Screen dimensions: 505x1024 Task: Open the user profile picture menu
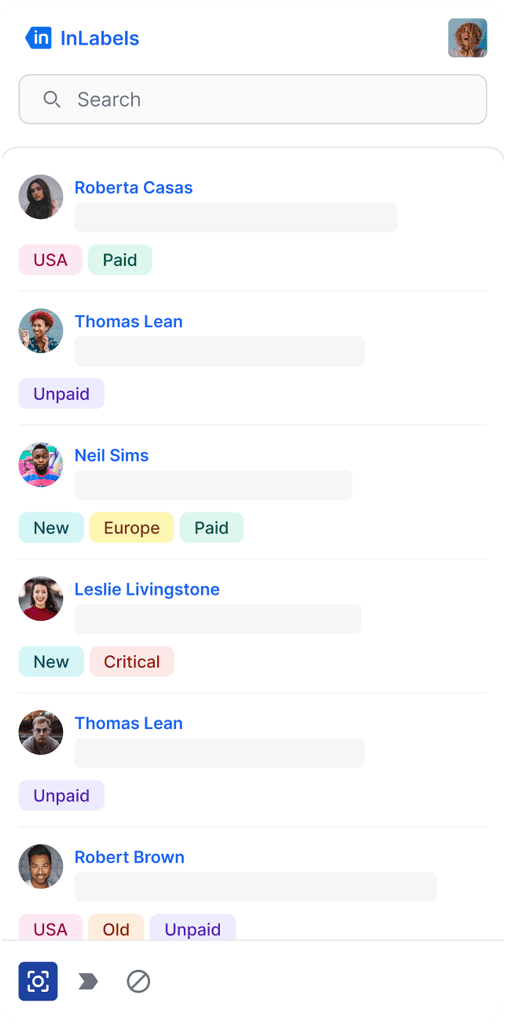coord(467,38)
